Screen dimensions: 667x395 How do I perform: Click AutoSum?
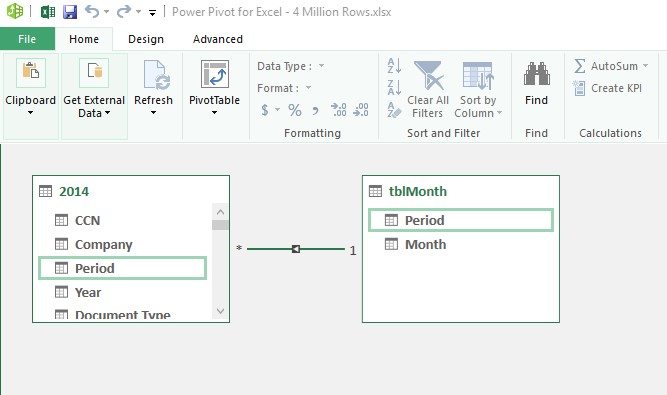[606, 66]
